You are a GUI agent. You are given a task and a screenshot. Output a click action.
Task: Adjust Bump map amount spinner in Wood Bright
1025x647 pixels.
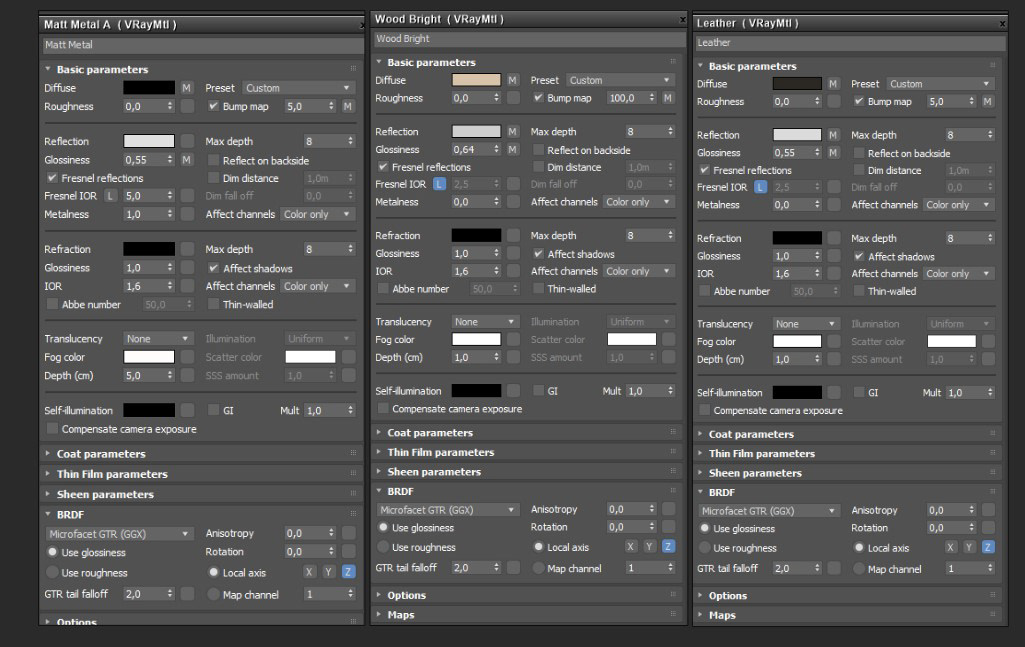coord(651,97)
